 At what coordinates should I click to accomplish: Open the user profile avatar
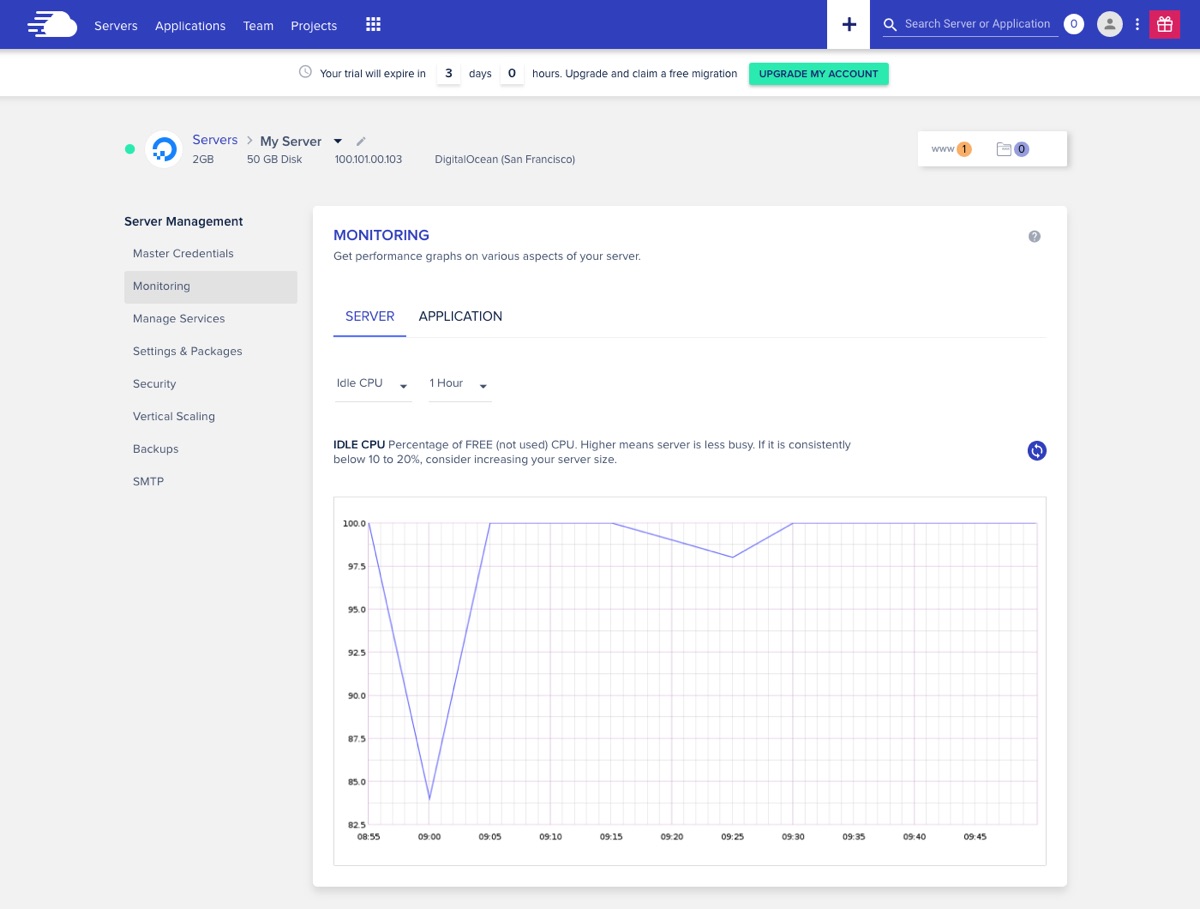click(x=1109, y=24)
